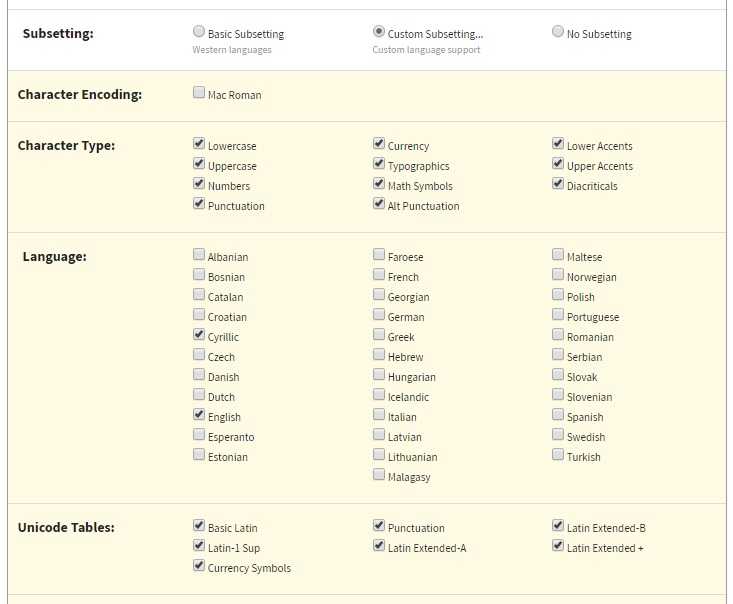Disable the Alt Punctuation checkbox
The image size is (733, 604).
379,203
